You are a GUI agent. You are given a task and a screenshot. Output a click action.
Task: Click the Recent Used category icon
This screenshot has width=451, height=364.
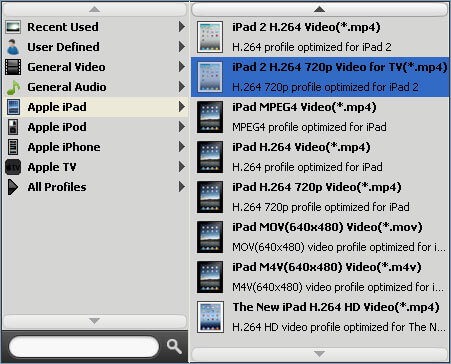point(13,27)
